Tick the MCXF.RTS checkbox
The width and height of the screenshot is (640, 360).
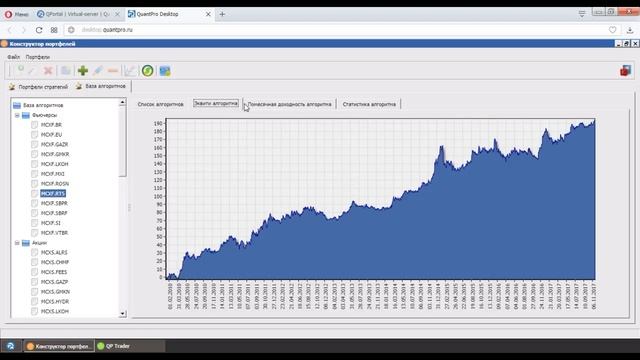34,193
